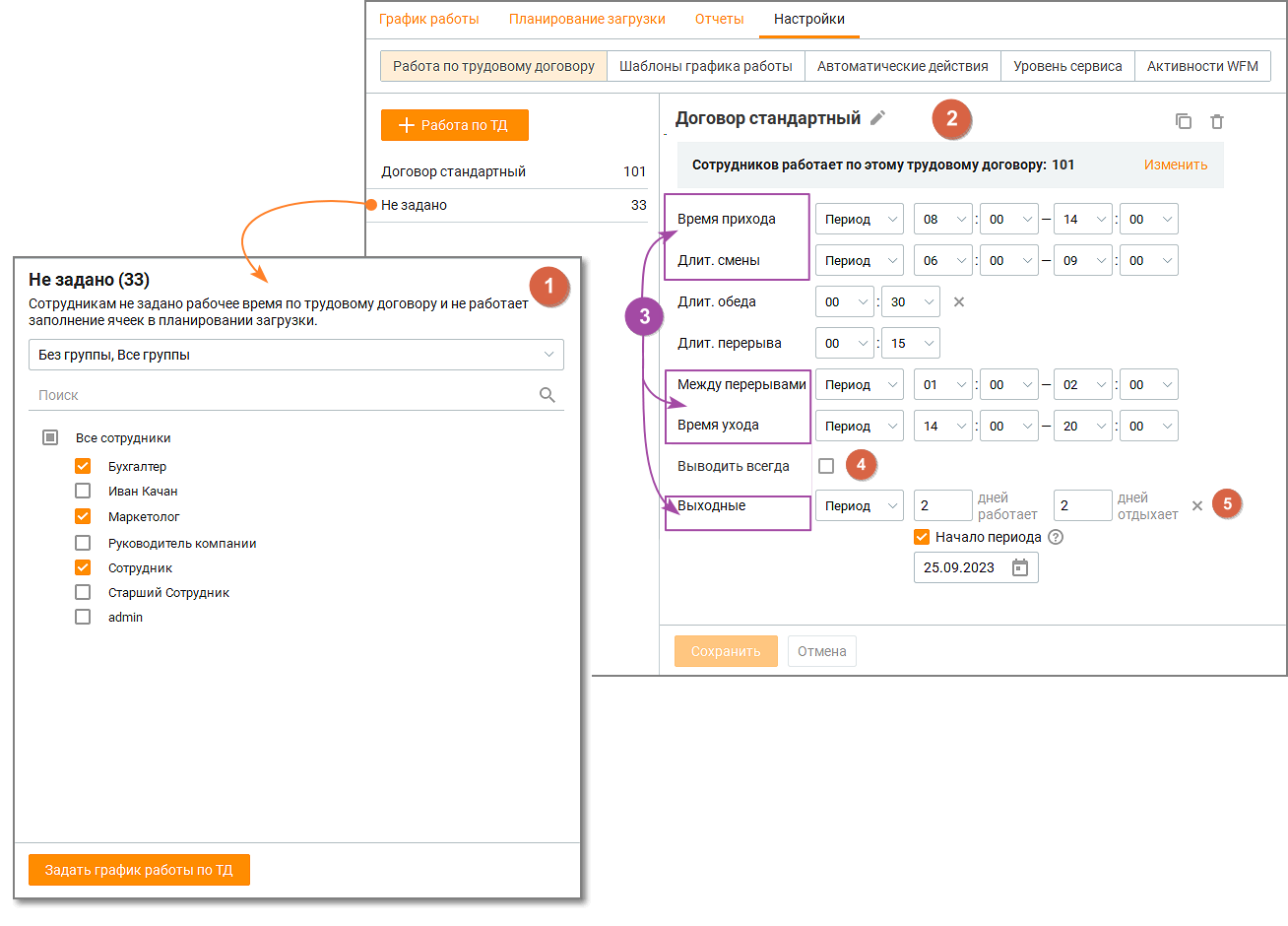Click the 'Изменить' link

(1176, 165)
